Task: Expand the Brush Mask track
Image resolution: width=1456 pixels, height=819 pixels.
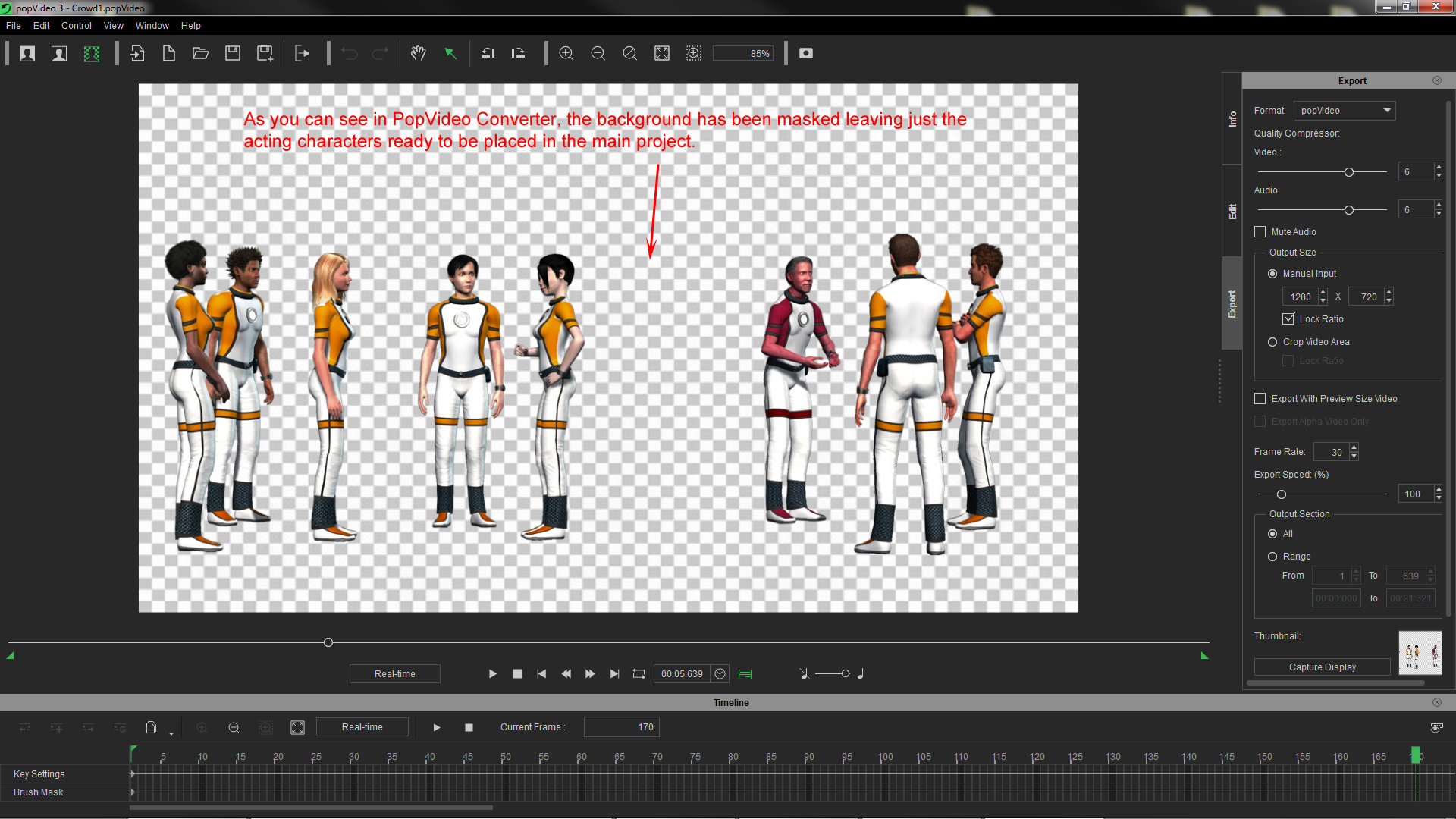Action: tap(133, 792)
